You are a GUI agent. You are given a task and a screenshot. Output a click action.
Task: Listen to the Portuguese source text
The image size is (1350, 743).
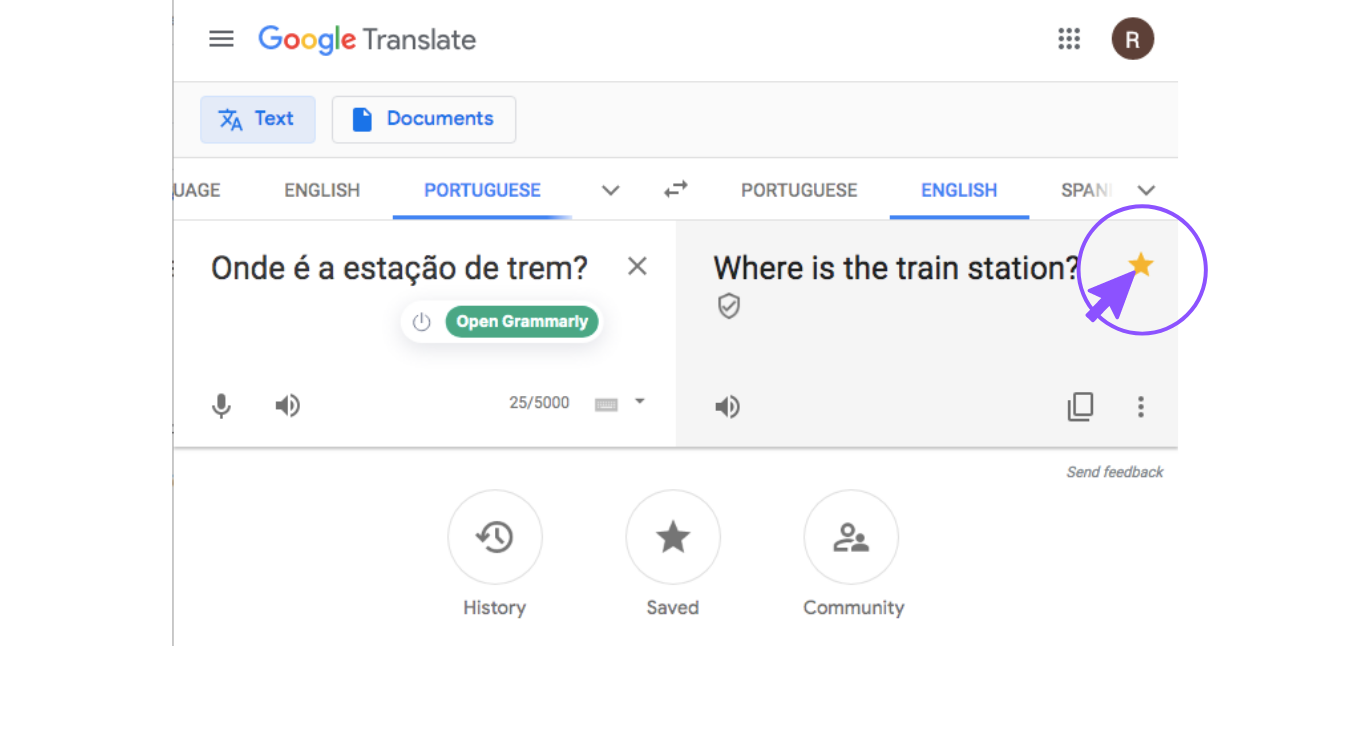tap(288, 405)
